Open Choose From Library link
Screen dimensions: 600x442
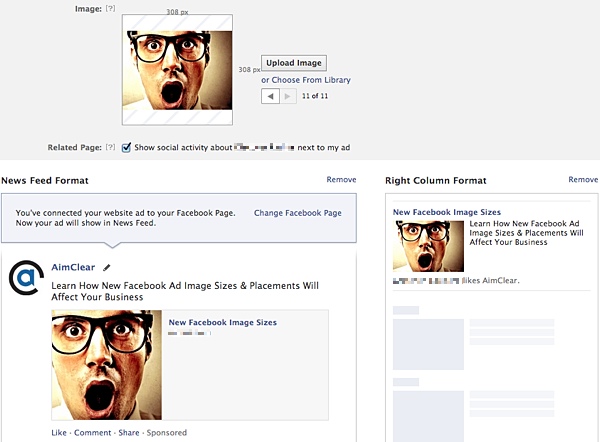point(306,80)
